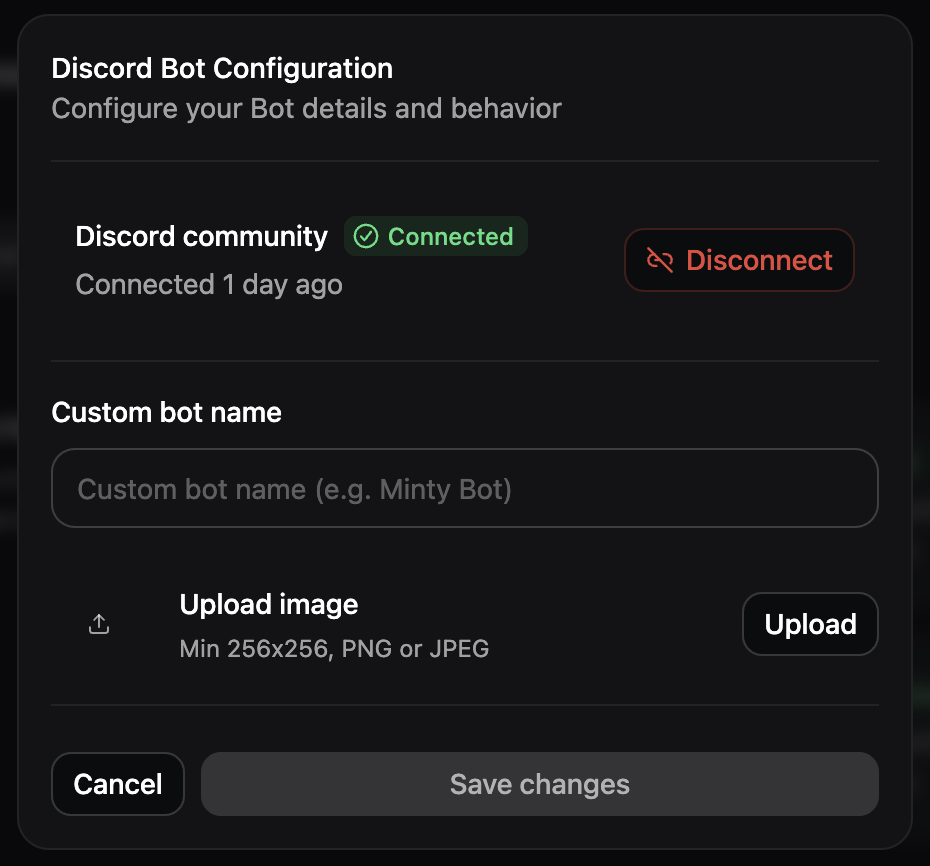
Task: Select the Discord community section title
Action: (201, 236)
